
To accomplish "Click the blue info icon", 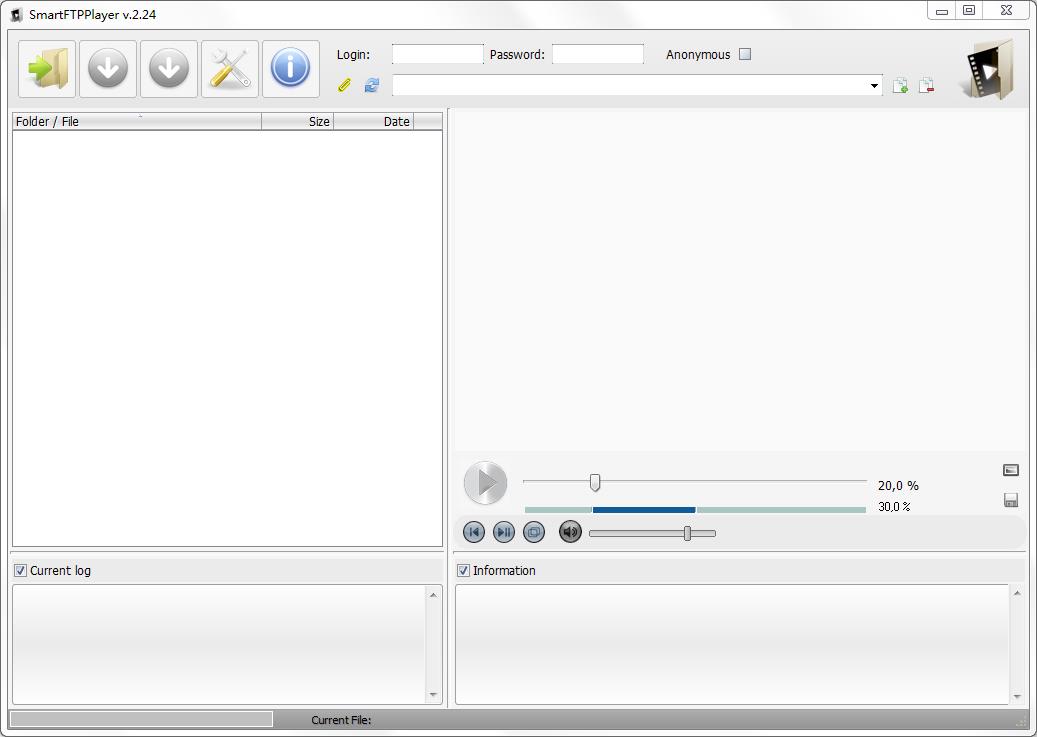I will (290, 69).
